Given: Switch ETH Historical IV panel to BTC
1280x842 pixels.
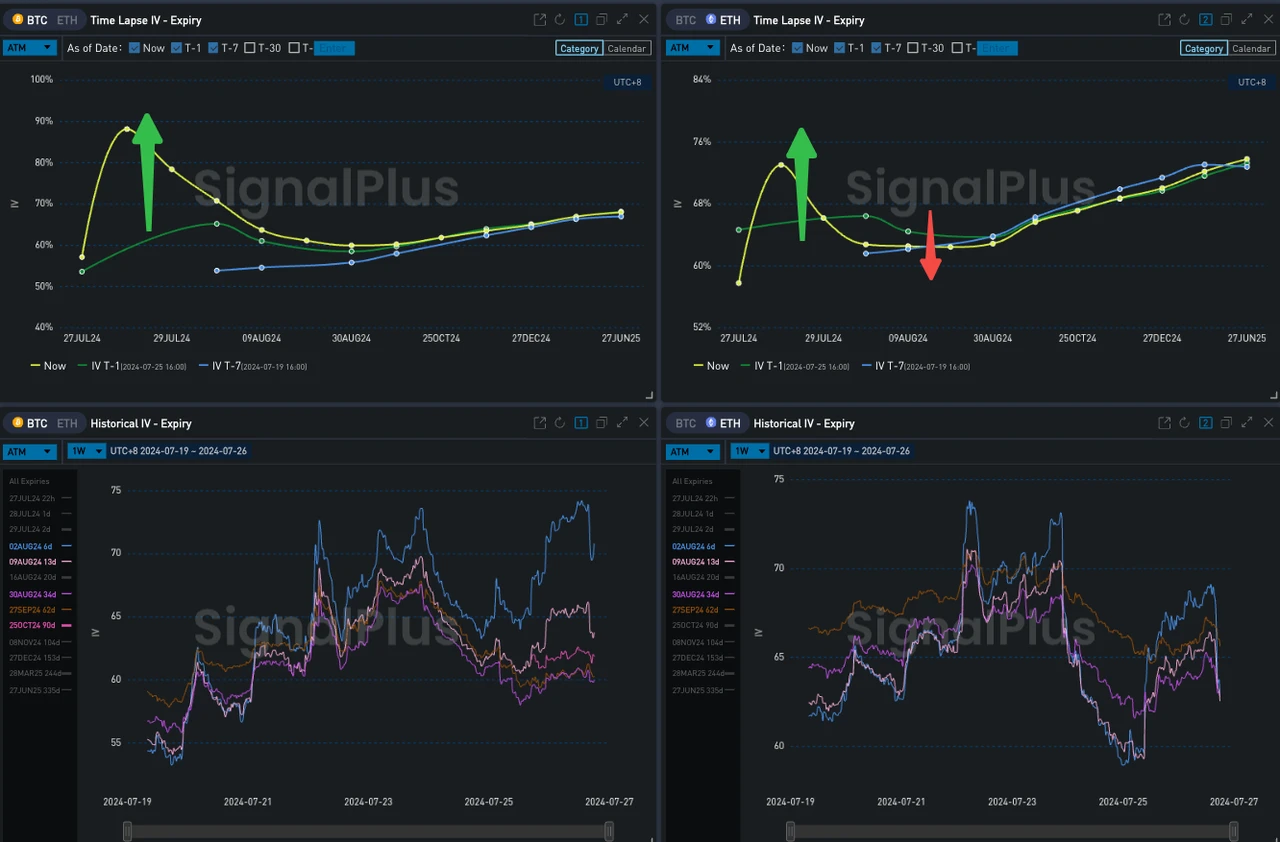Looking at the screenshot, I should click(x=685, y=423).
